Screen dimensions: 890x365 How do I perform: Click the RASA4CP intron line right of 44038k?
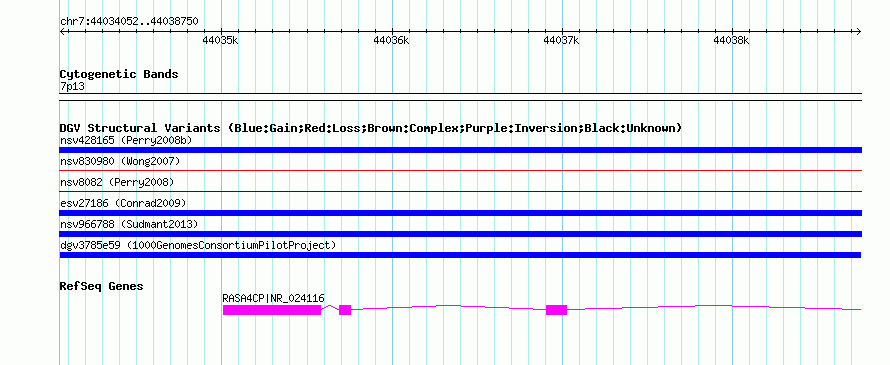(797, 308)
